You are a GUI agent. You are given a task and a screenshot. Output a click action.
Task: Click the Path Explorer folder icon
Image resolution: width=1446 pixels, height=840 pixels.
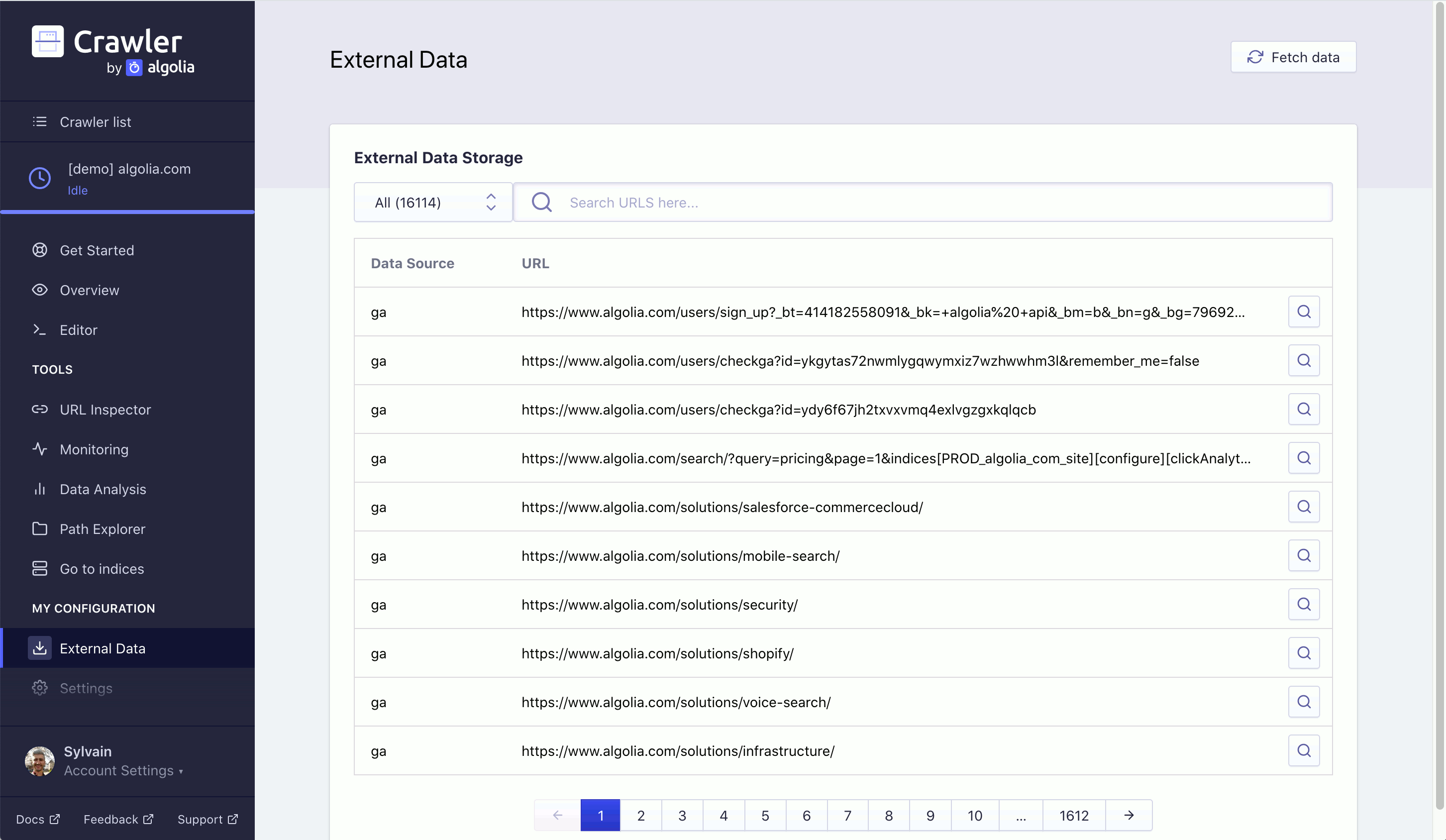click(40, 528)
